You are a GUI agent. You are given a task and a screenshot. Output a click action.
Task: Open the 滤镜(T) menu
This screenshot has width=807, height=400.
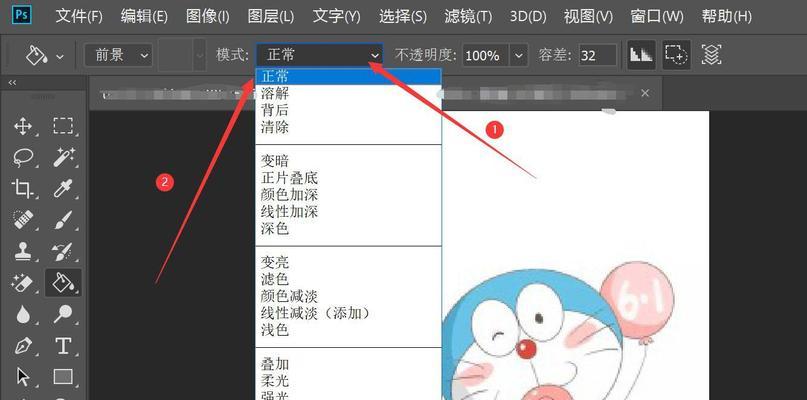(x=468, y=16)
